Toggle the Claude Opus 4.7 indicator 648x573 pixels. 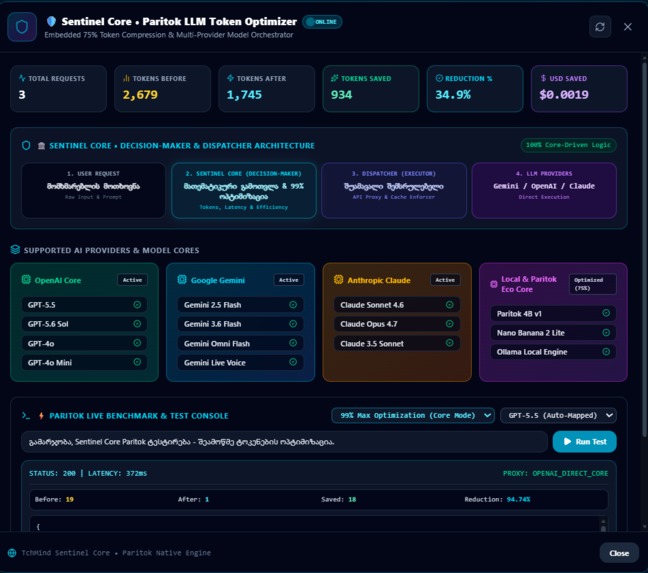450,323
